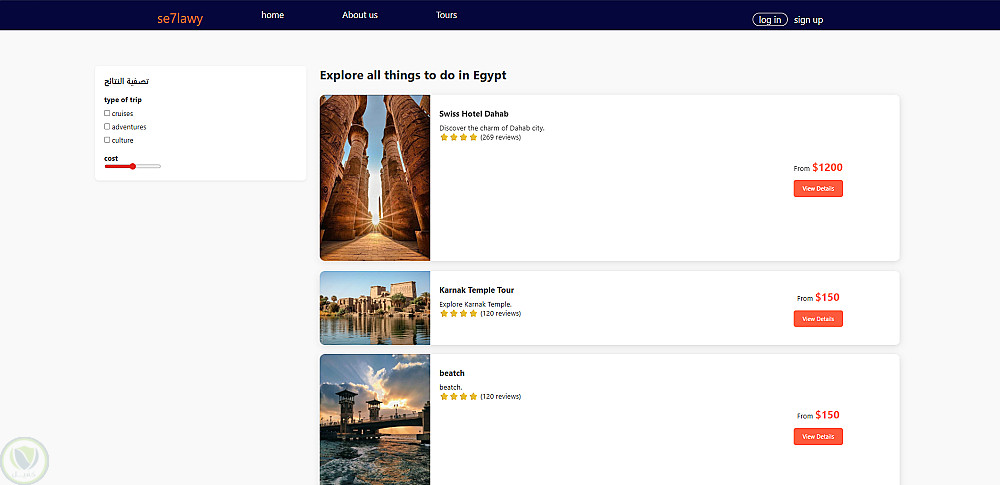View Details for Swiss Hotel Dahab
1000x485 pixels.
[818, 188]
